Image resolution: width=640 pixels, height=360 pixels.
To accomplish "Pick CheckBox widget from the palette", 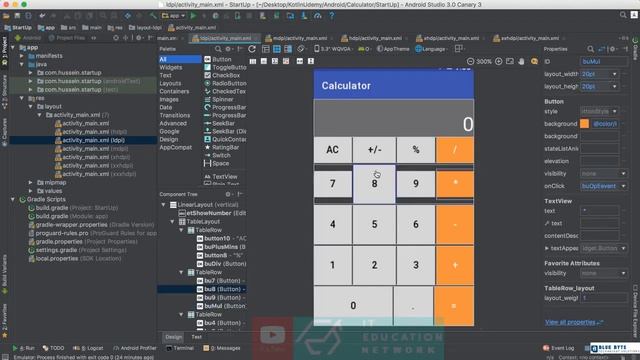I will tap(222, 76).
